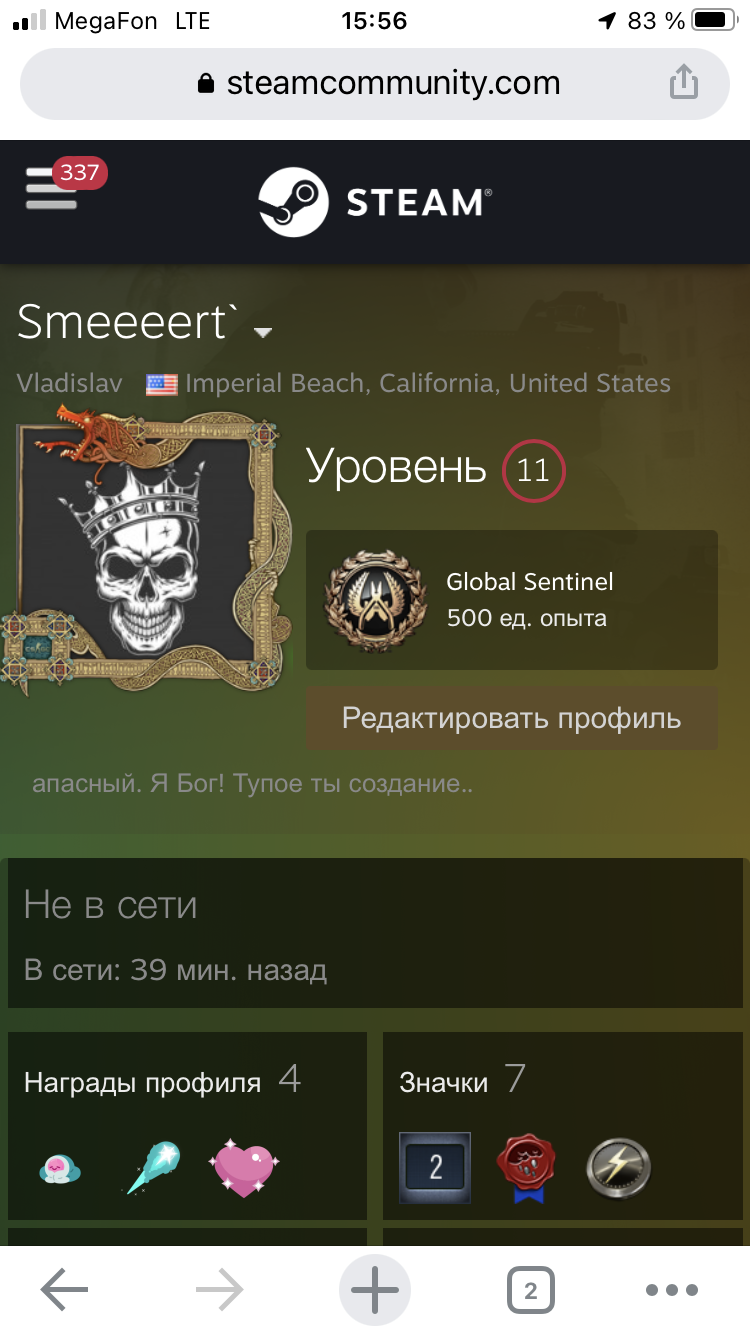750x1334 pixels.
Task: Tap the steamcommunity.com address bar
Action: click(x=375, y=83)
